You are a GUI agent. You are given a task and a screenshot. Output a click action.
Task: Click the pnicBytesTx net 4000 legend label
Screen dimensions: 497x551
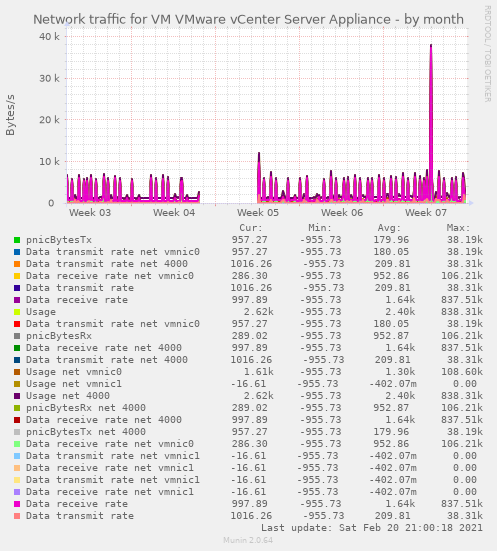(86, 432)
